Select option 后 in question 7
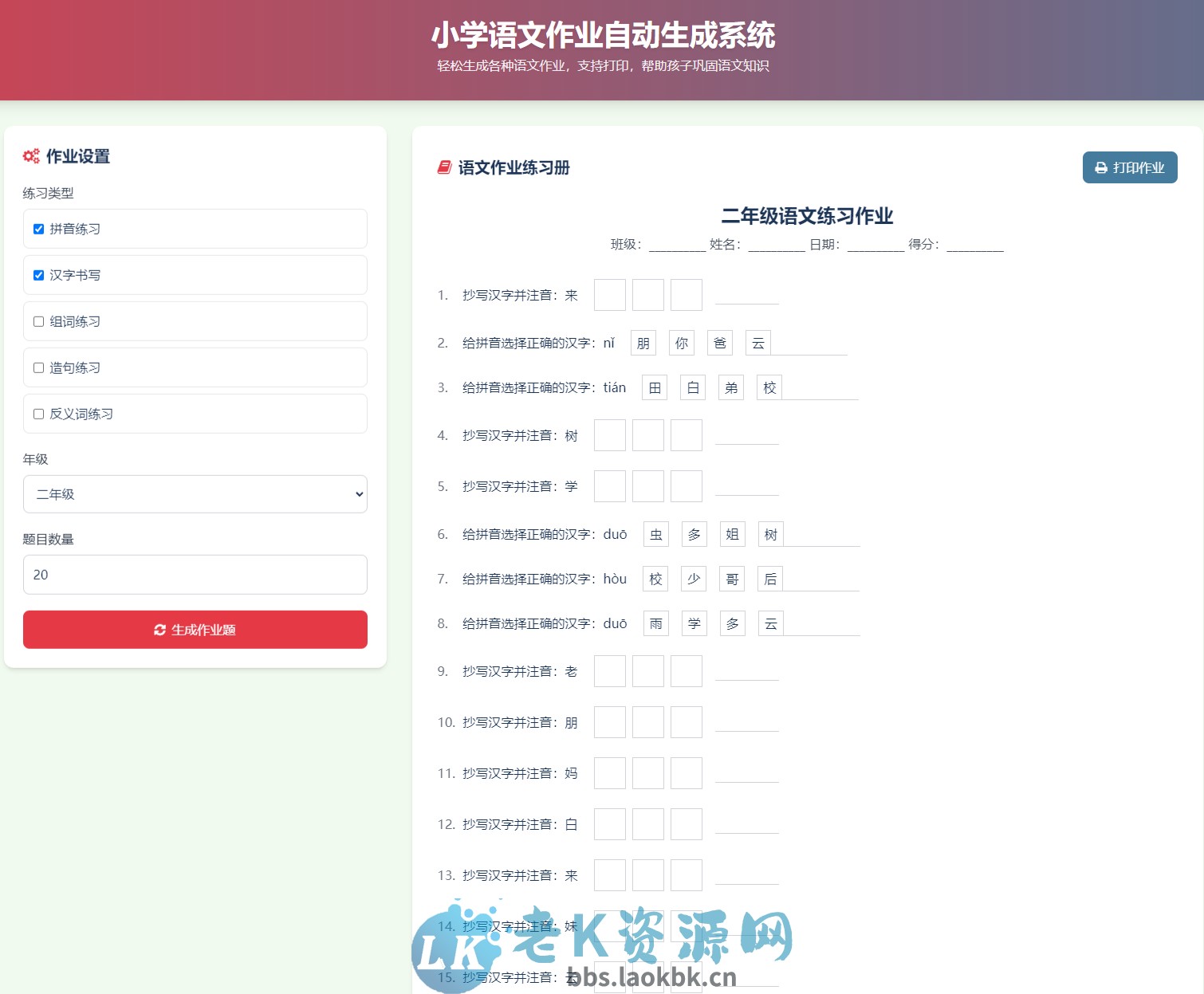Image resolution: width=1204 pixels, height=994 pixels. [x=770, y=579]
